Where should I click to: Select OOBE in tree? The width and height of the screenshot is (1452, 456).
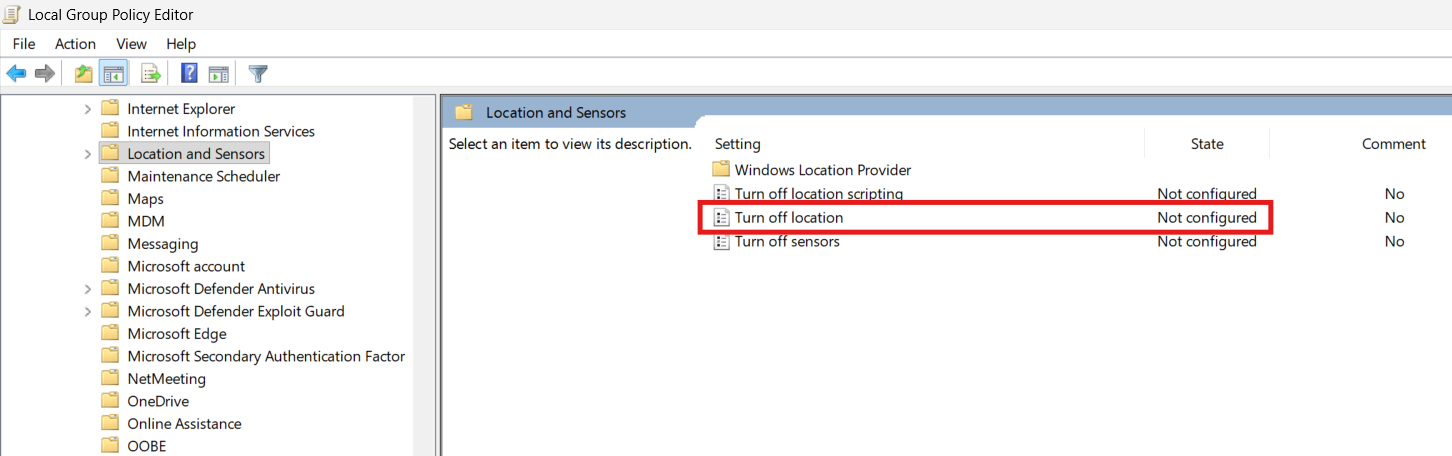pyautogui.click(x=147, y=446)
